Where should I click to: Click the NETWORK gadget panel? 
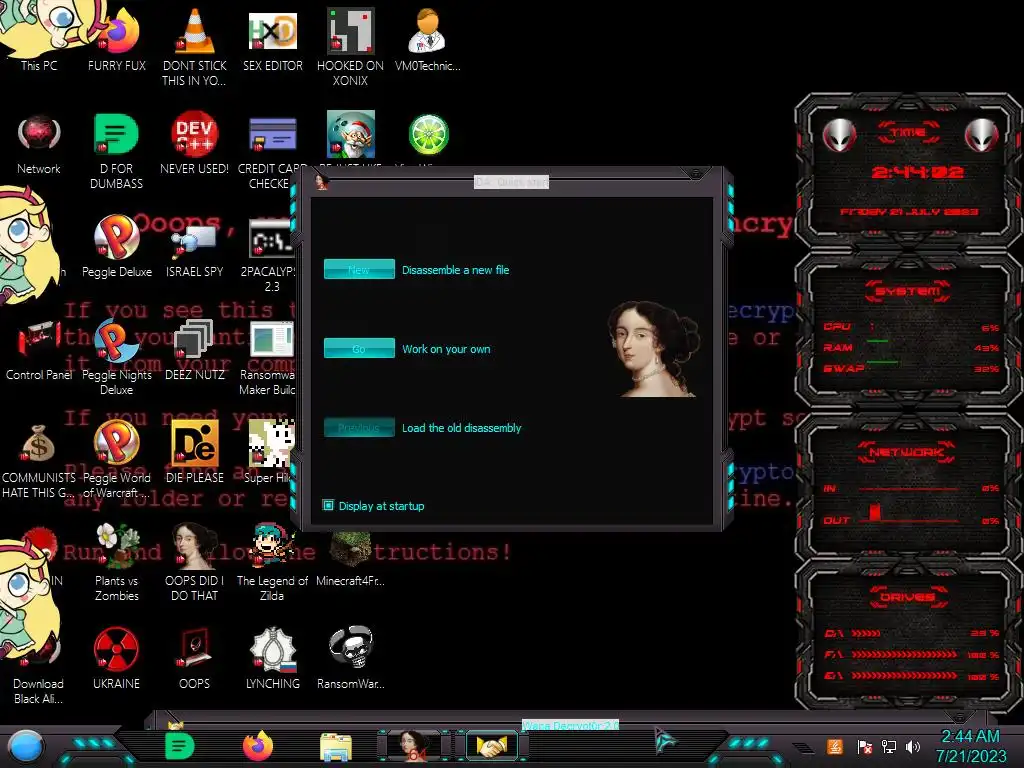(x=908, y=488)
